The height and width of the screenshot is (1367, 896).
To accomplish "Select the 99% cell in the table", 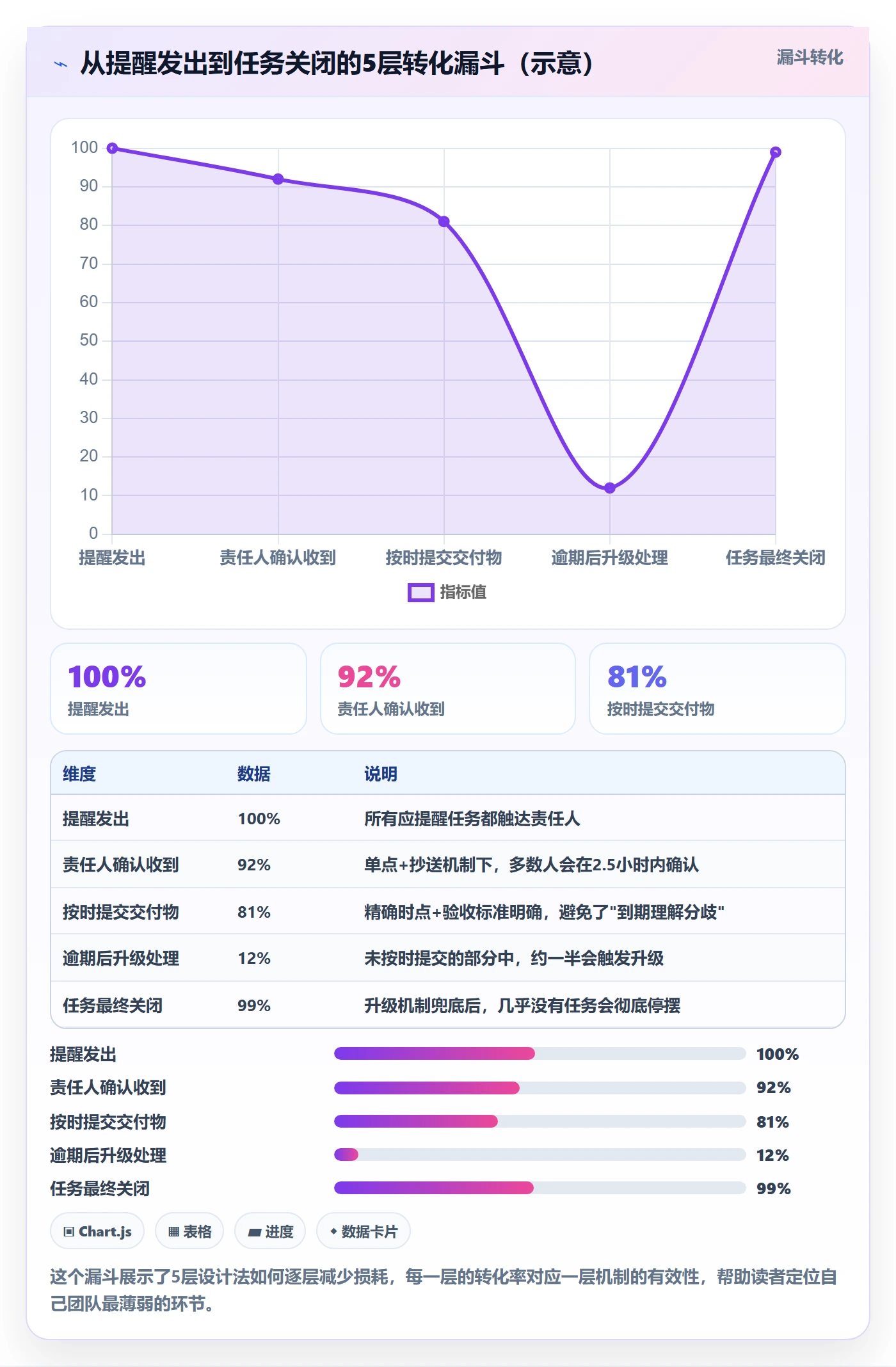I will pyautogui.click(x=254, y=1005).
